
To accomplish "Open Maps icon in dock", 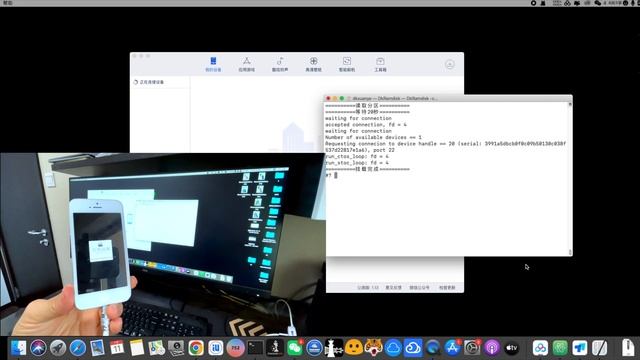I will [x=156, y=348].
